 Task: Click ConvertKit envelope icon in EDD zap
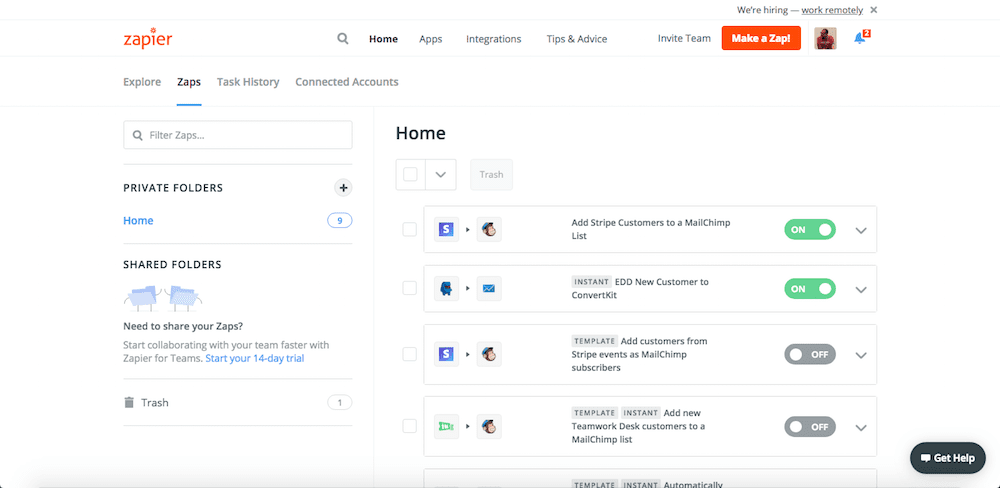pyautogui.click(x=489, y=288)
